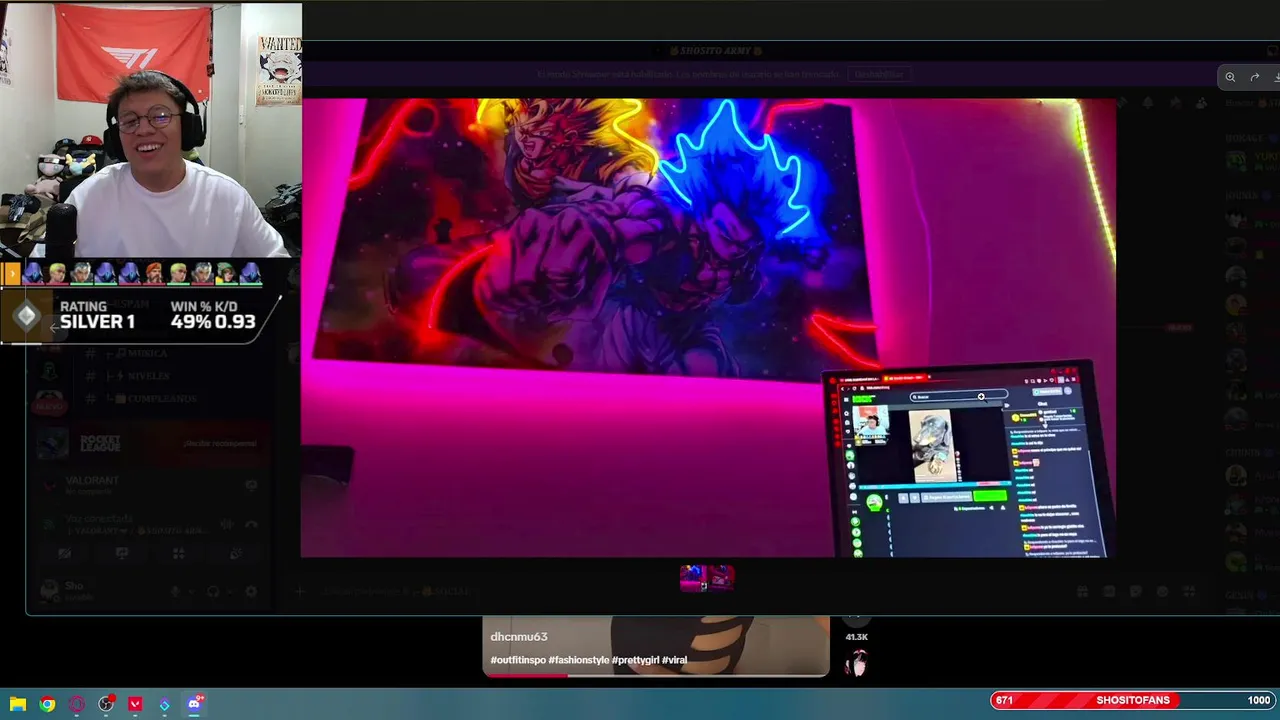The width and height of the screenshot is (1280, 720).
Task: Open File Explorer from the taskbar
Action: point(18,704)
